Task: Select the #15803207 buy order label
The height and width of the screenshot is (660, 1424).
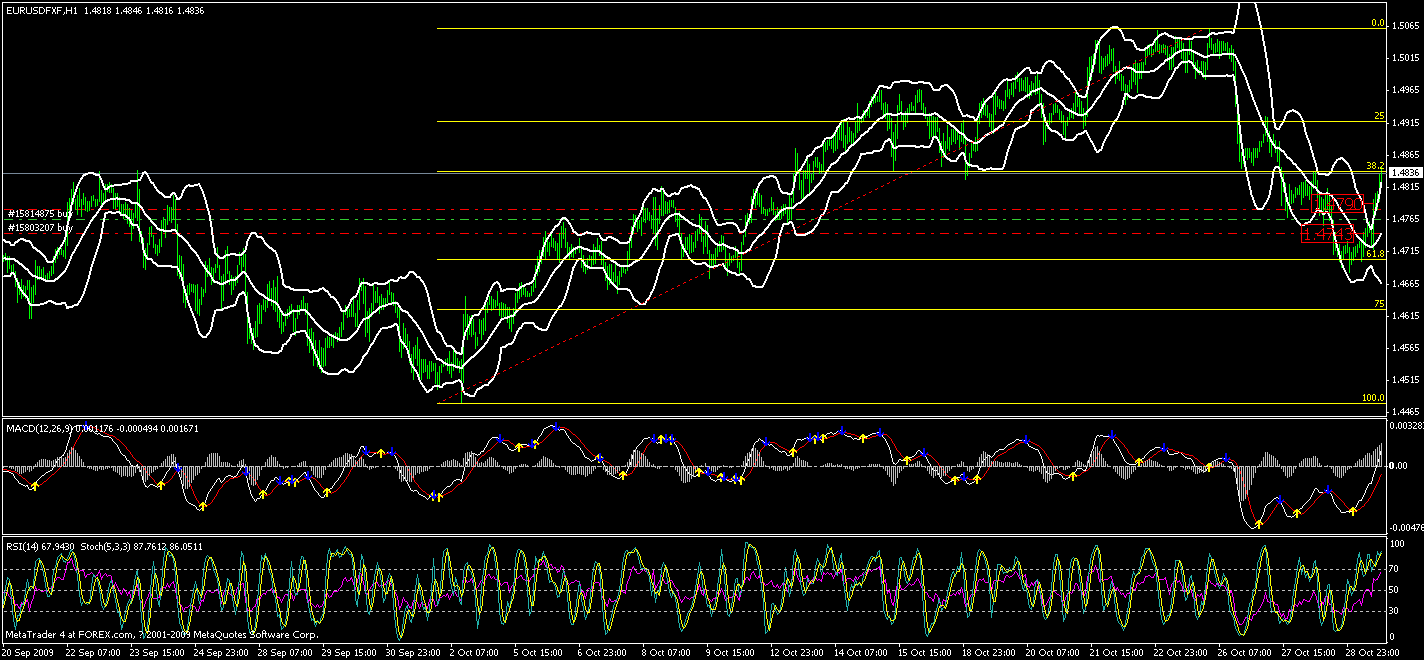Action: click(39, 228)
